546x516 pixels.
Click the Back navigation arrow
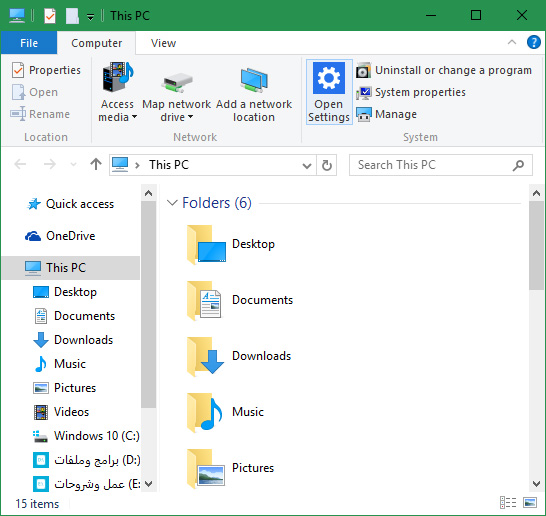pos(20,164)
